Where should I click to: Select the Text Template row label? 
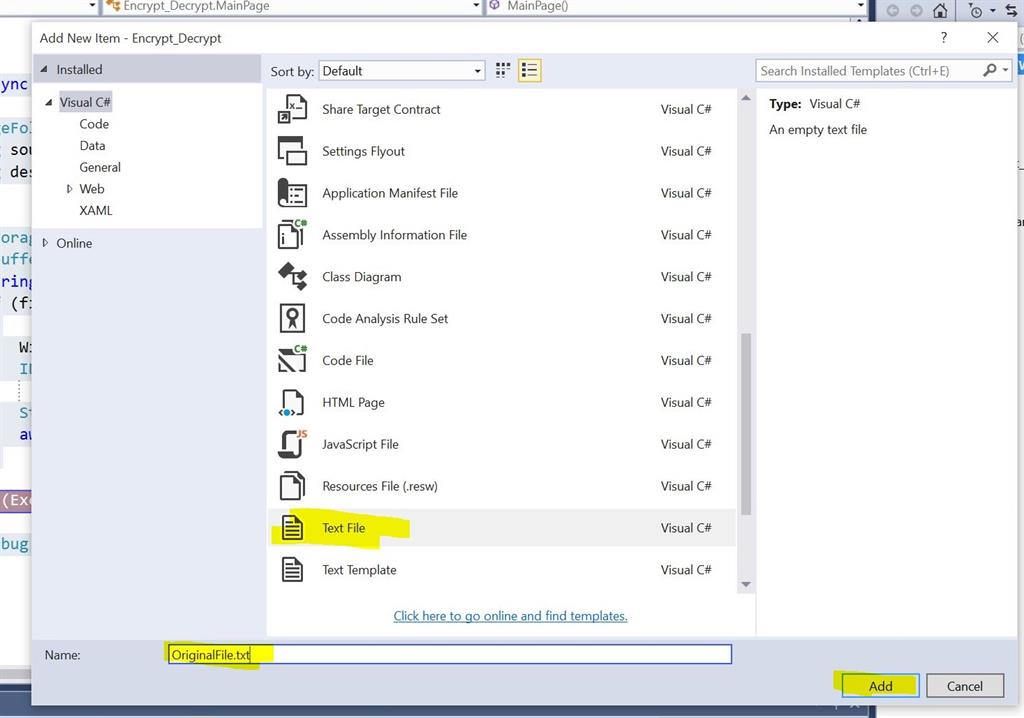click(359, 570)
